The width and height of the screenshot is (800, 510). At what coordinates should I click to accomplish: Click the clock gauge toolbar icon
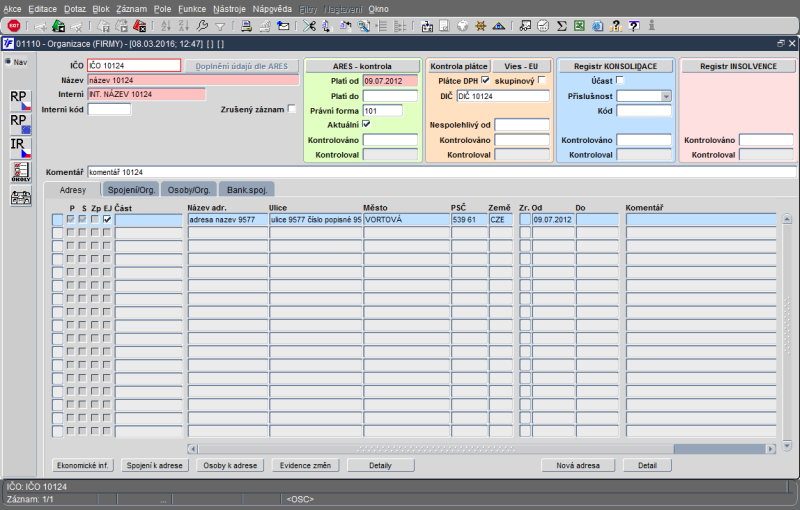(x=543, y=26)
